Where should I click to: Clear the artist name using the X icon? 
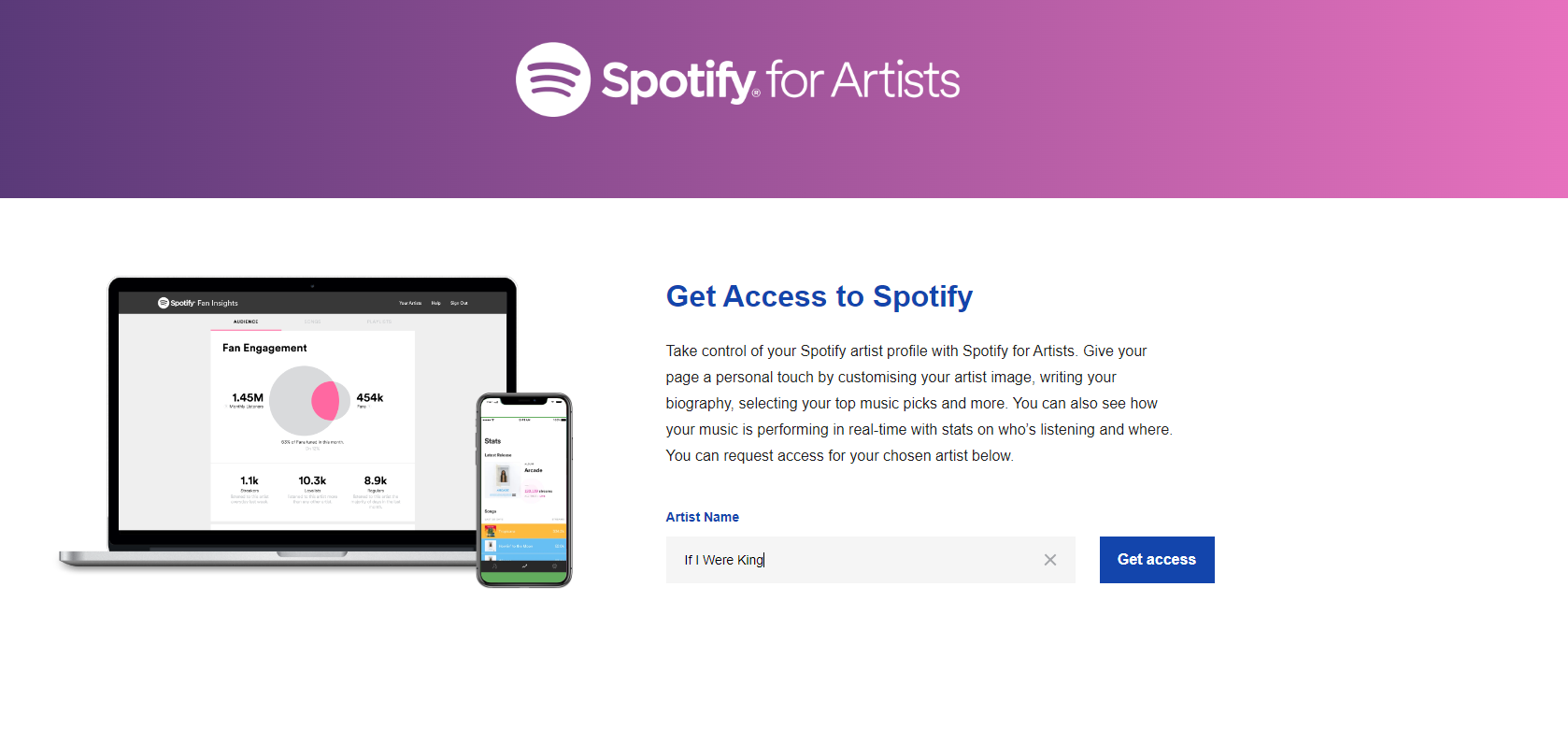pyautogui.click(x=1050, y=559)
